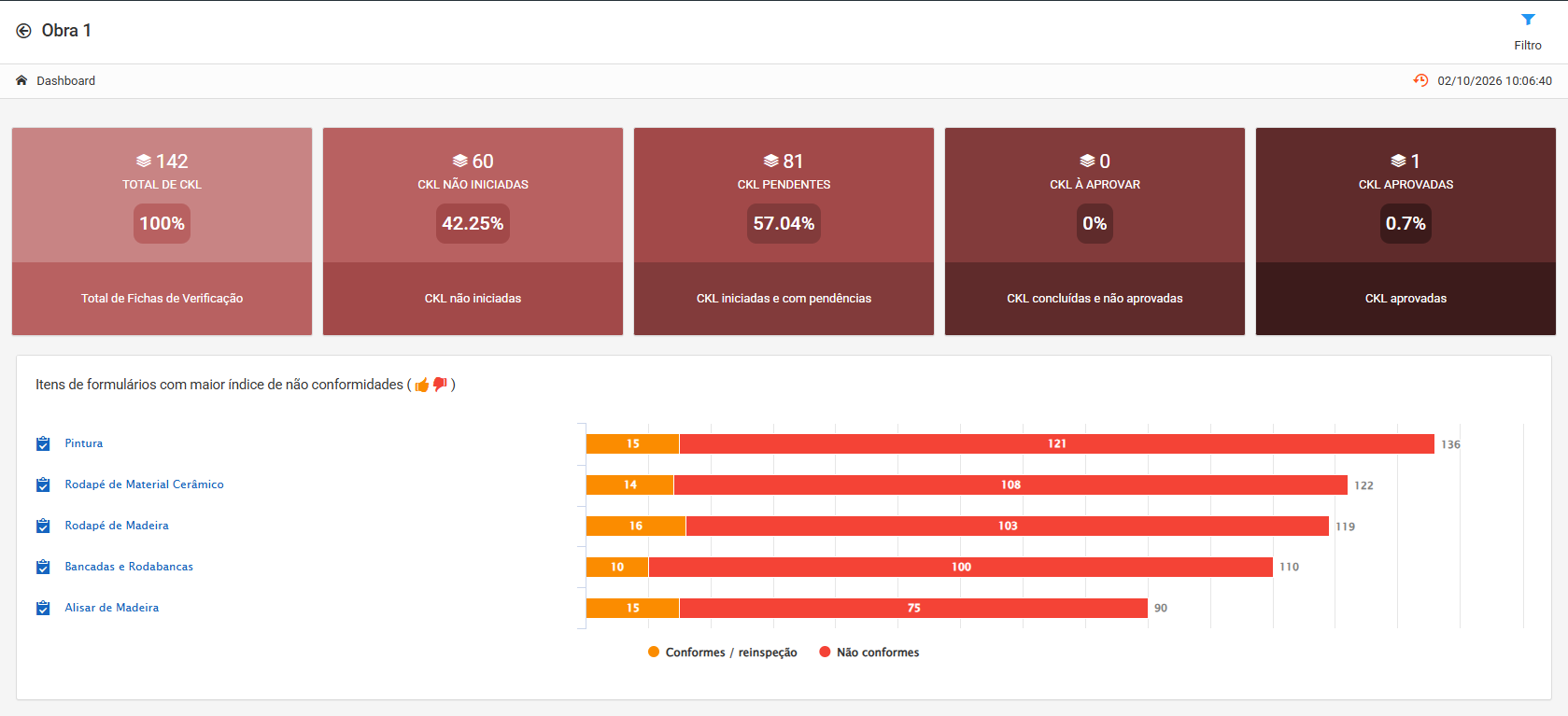The image size is (1568, 716).
Task: Open the Filtro funnel icon
Action: coord(1528,20)
